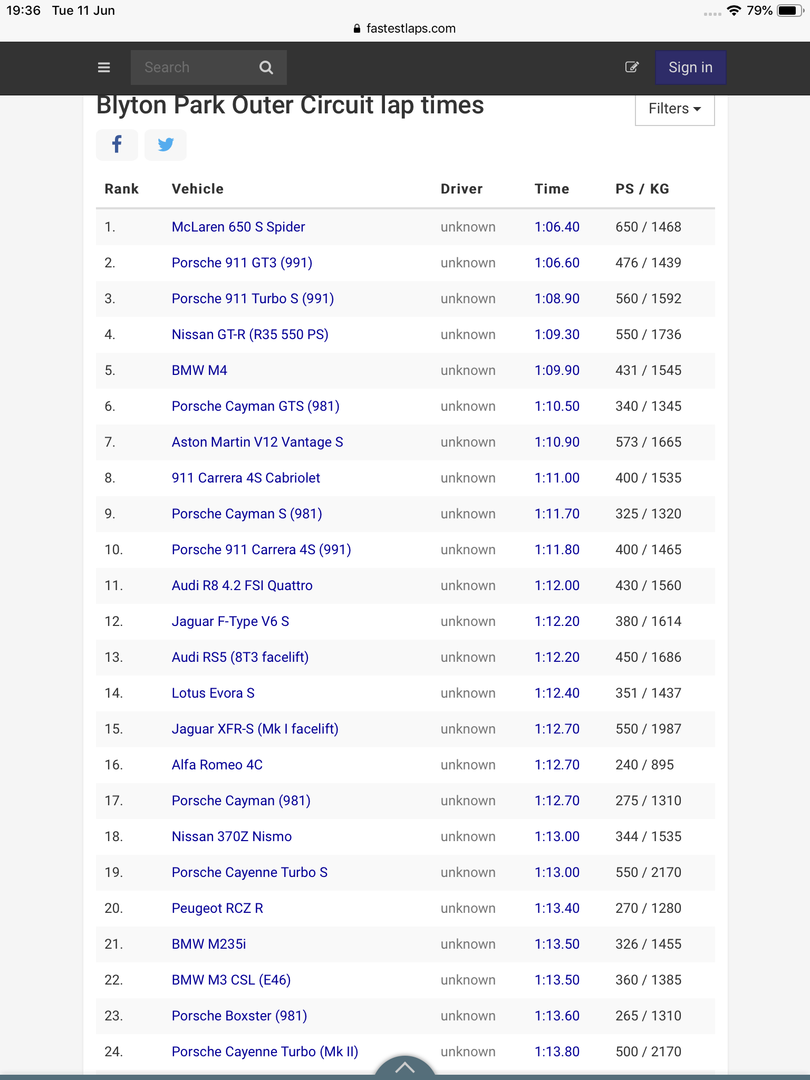Image resolution: width=810 pixels, height=1080 pixels.
Task: Click lap time 1:13.40
Action: (557, 908)
